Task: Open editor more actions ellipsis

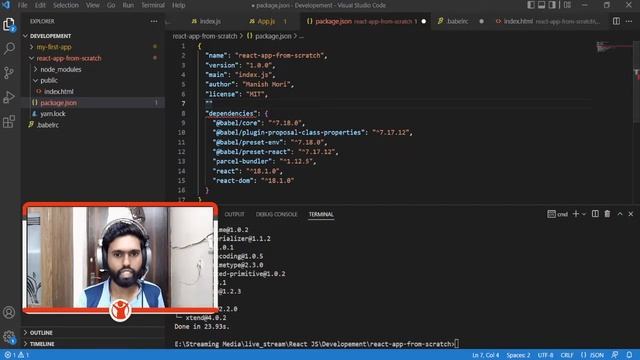Action: tap(629, 21)
